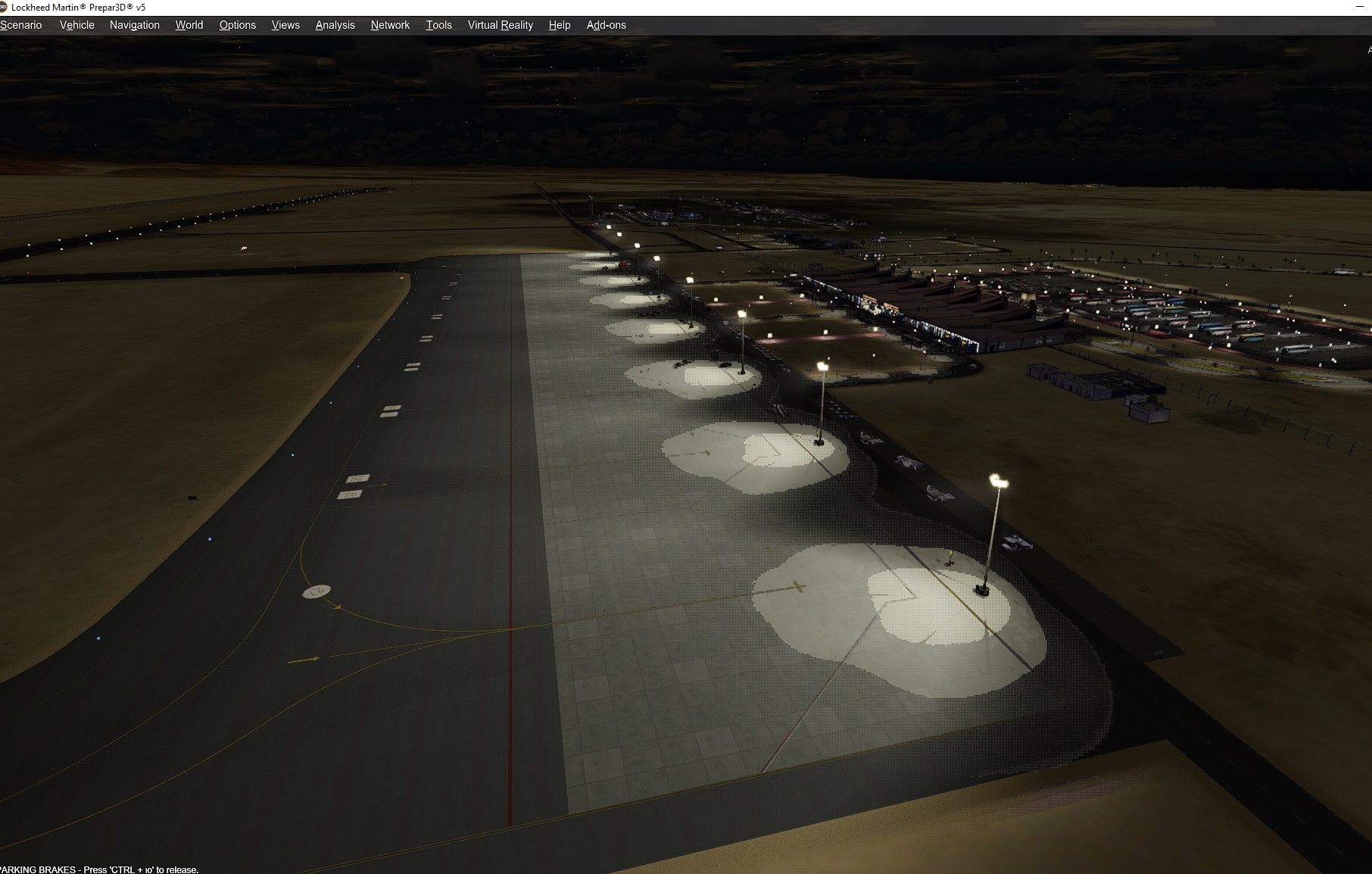Open the Views menu
The image size is (1372, 874).
coord(285,25)
